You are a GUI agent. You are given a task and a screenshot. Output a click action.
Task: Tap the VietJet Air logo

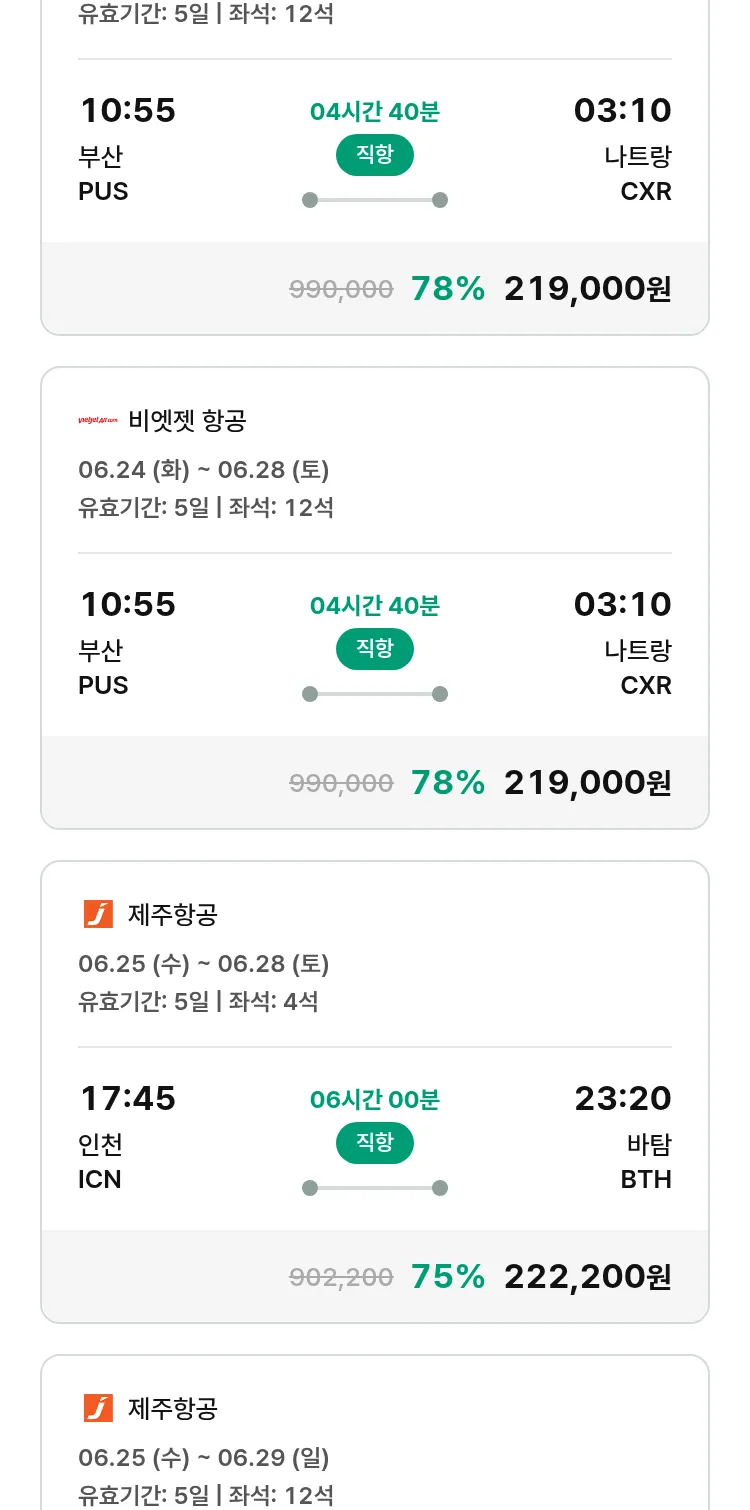tap(98, 421)
